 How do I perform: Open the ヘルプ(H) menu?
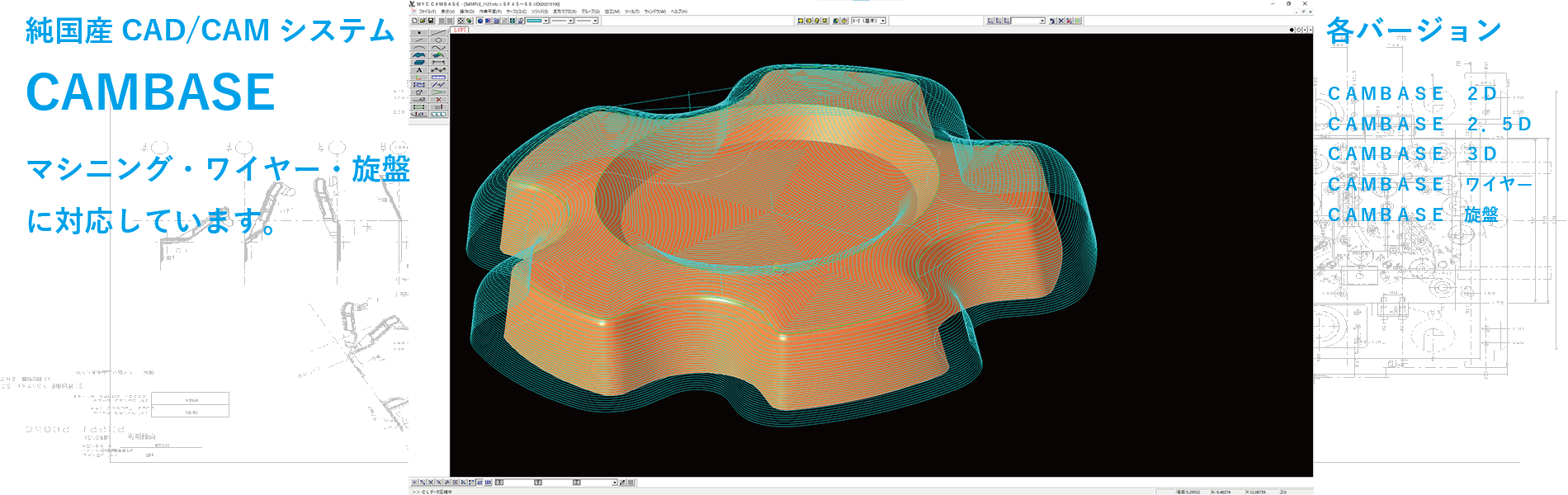tap(678, 12)
